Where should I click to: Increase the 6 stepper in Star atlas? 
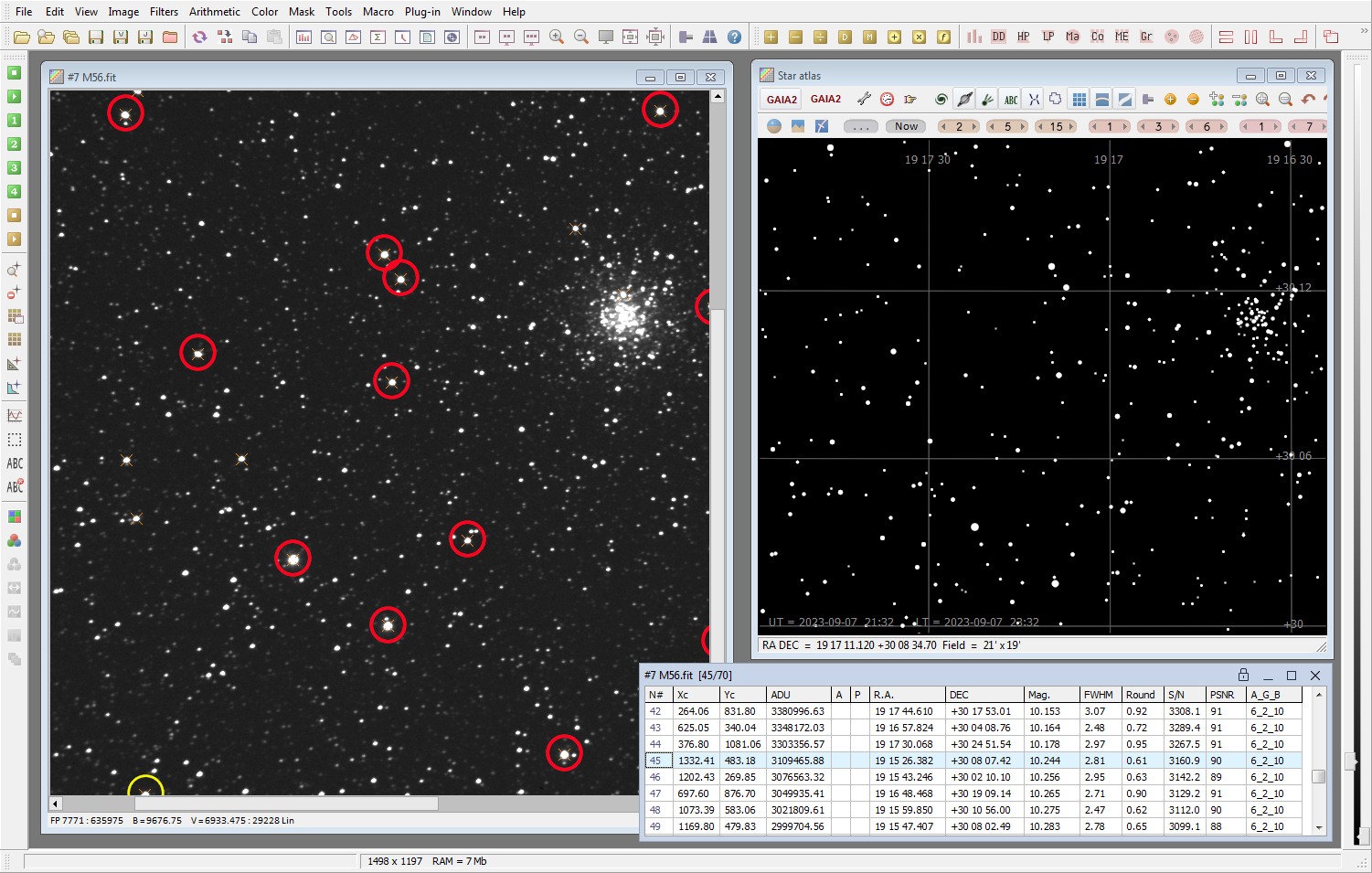pyautogui.click(x=1223, y=126)
